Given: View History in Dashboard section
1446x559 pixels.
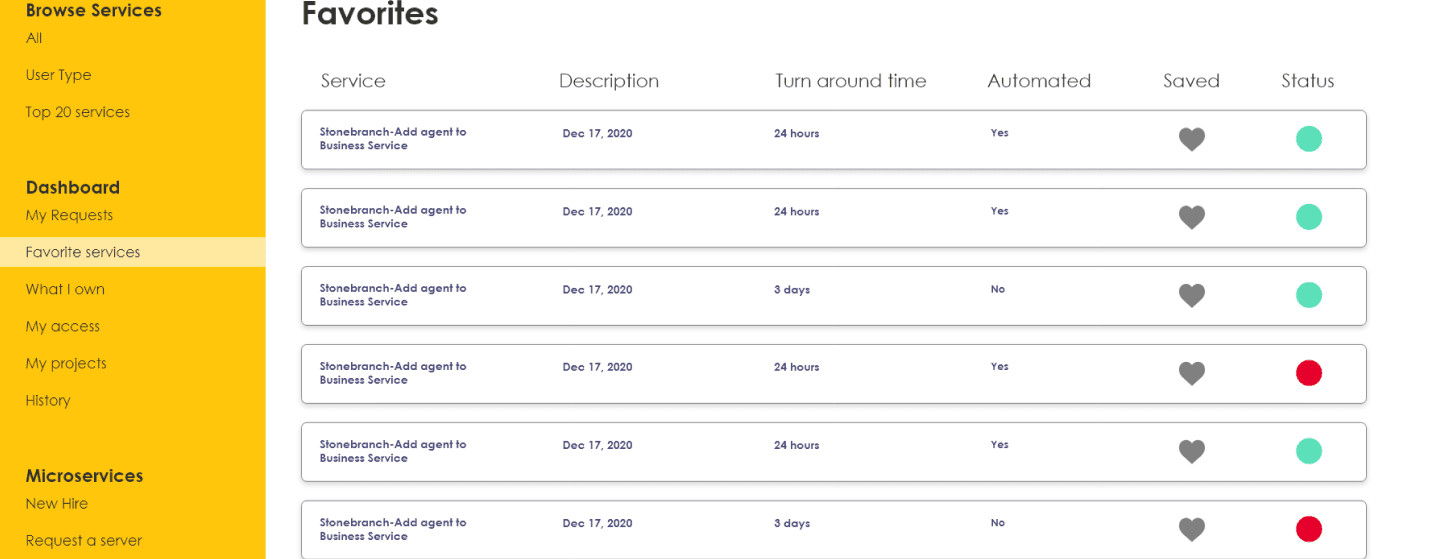Looking at the screenshot, I should [x=48, y=400].
